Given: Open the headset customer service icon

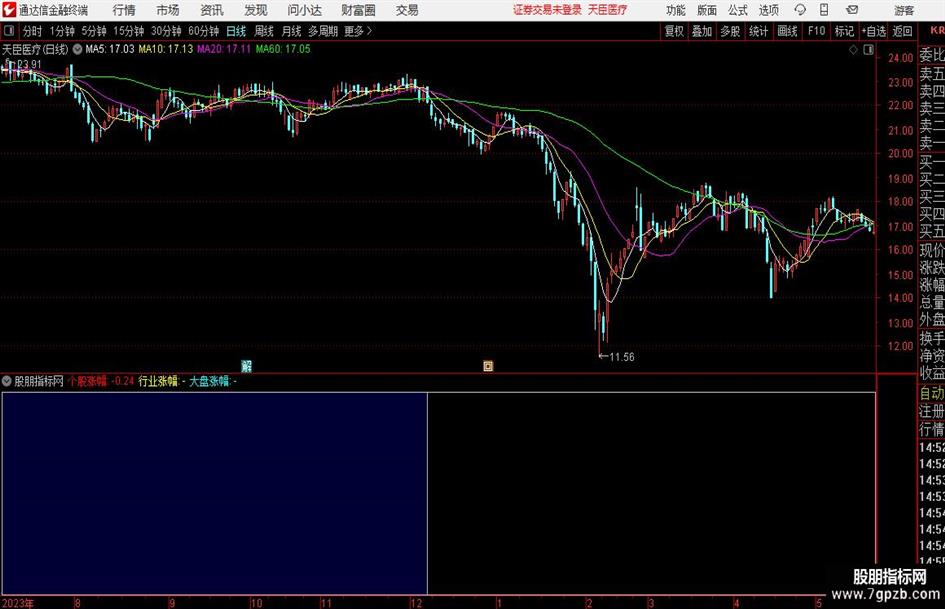Looking at the screenshot, I should pyautogui.click(x=800, y=10).
